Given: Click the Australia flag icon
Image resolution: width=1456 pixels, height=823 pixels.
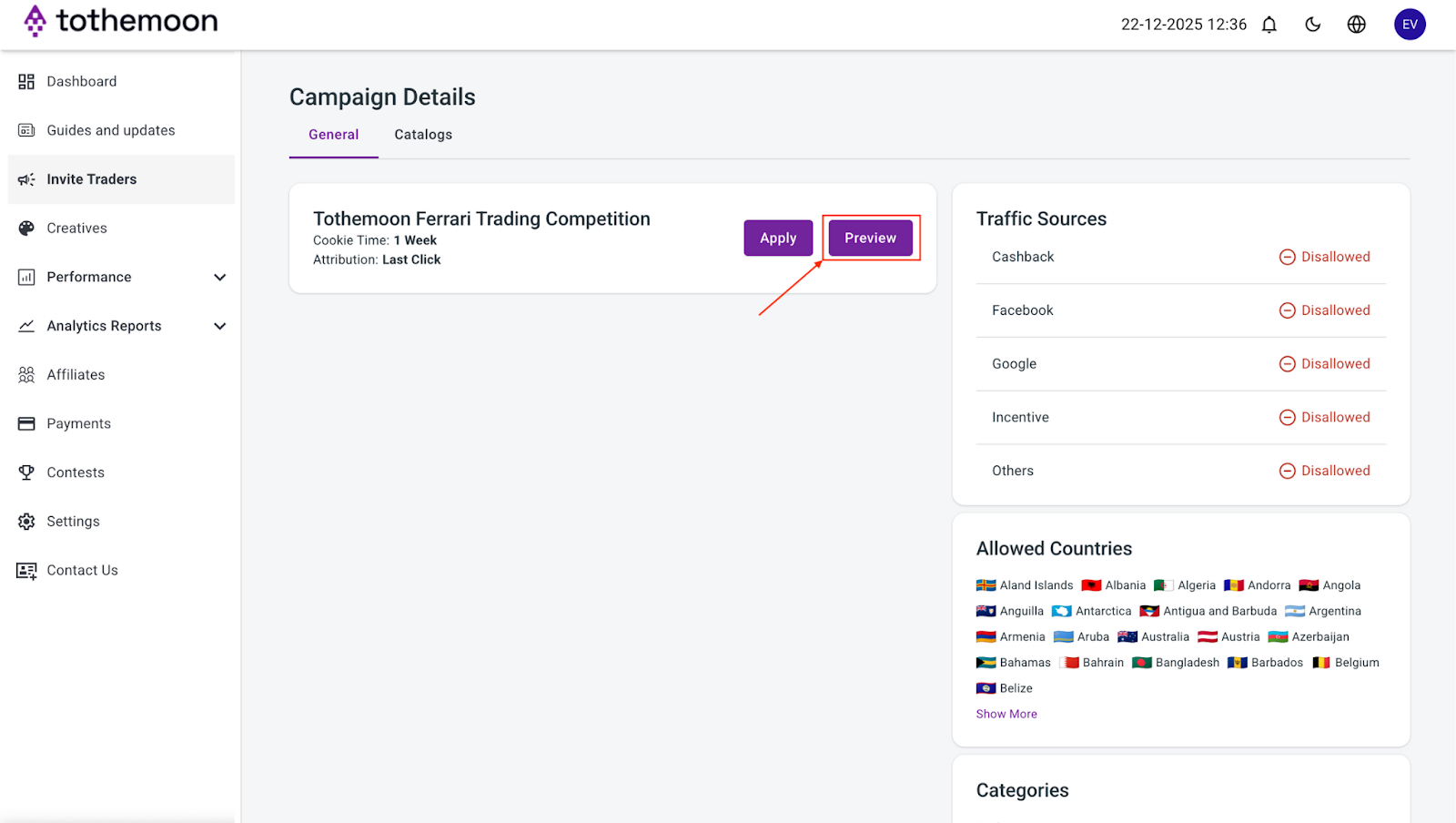Looking at the screenshot, I should point(1127,637).
